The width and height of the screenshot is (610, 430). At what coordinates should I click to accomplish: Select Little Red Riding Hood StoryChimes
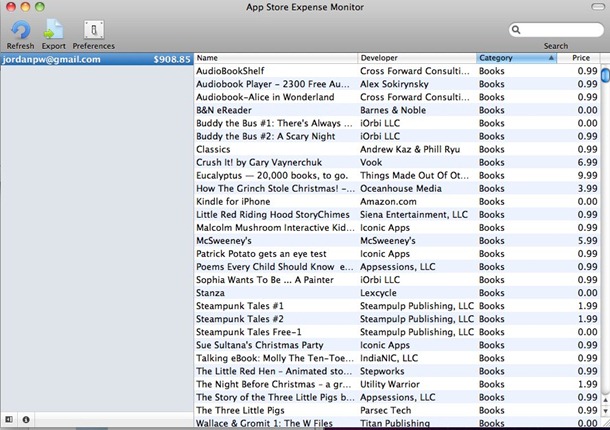397,214
